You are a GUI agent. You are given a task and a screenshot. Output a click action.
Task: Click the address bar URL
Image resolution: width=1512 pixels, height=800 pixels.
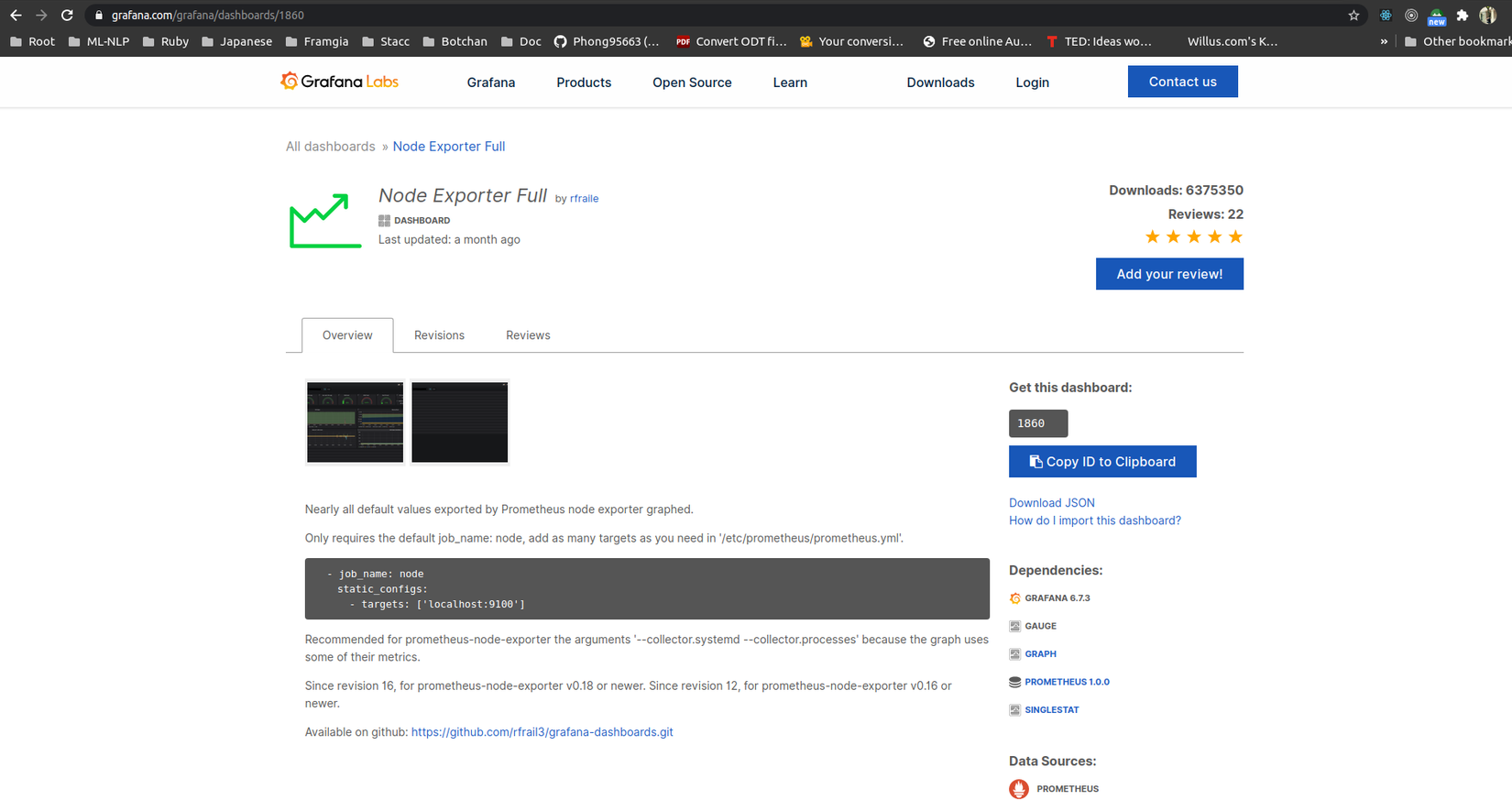click(x=208, y=15)
